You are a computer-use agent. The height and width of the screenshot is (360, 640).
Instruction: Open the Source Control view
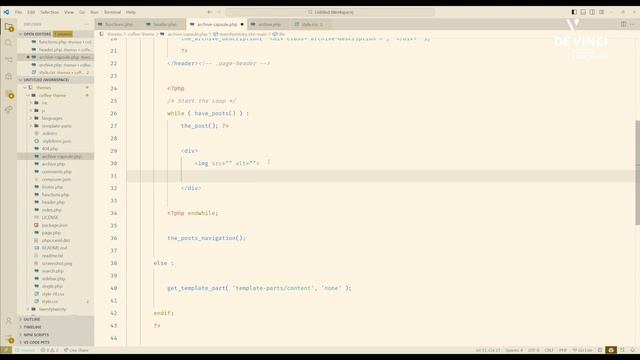click(x=9, y=60)
